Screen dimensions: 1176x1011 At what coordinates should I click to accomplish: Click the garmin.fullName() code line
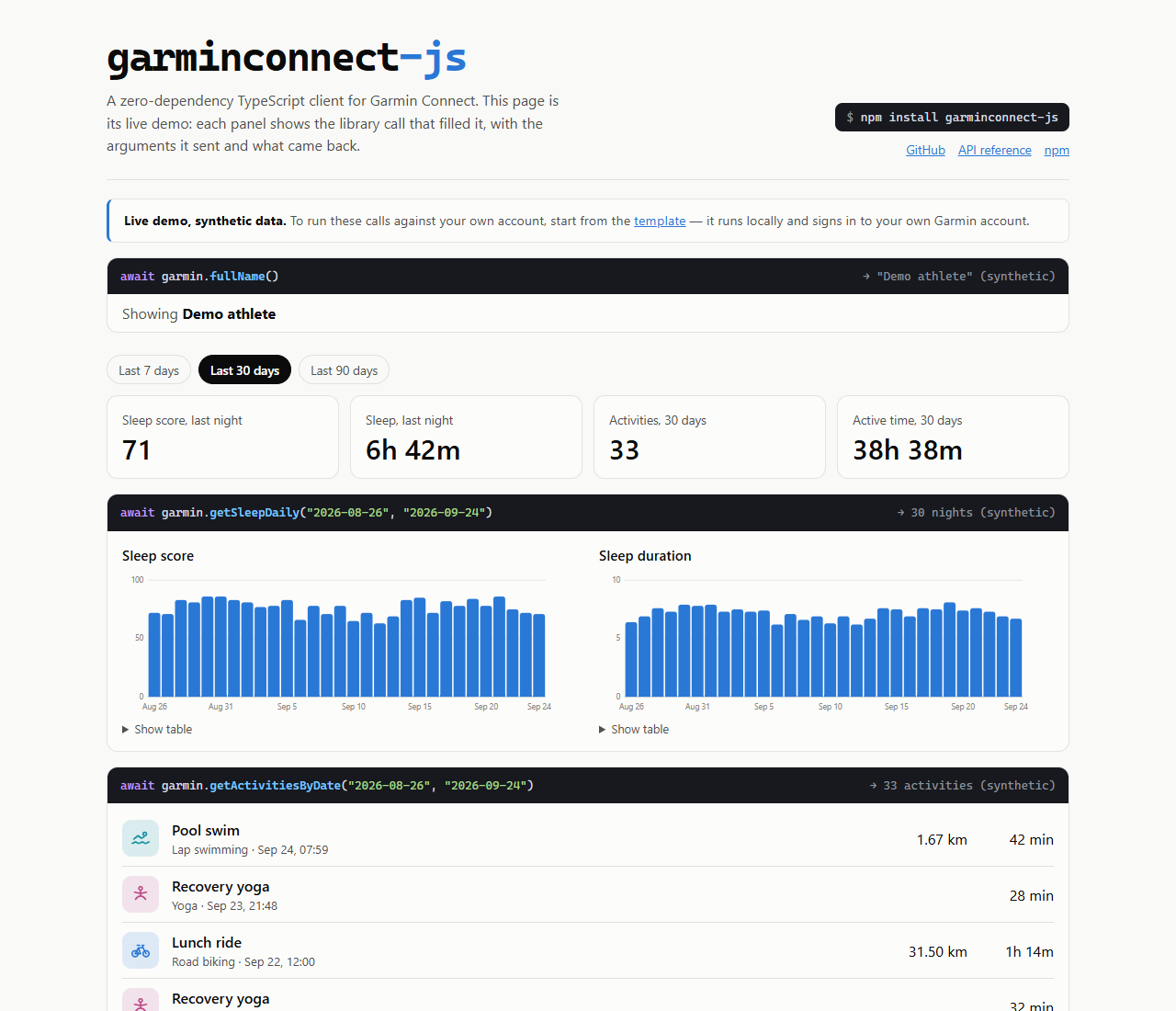point(199,276)
